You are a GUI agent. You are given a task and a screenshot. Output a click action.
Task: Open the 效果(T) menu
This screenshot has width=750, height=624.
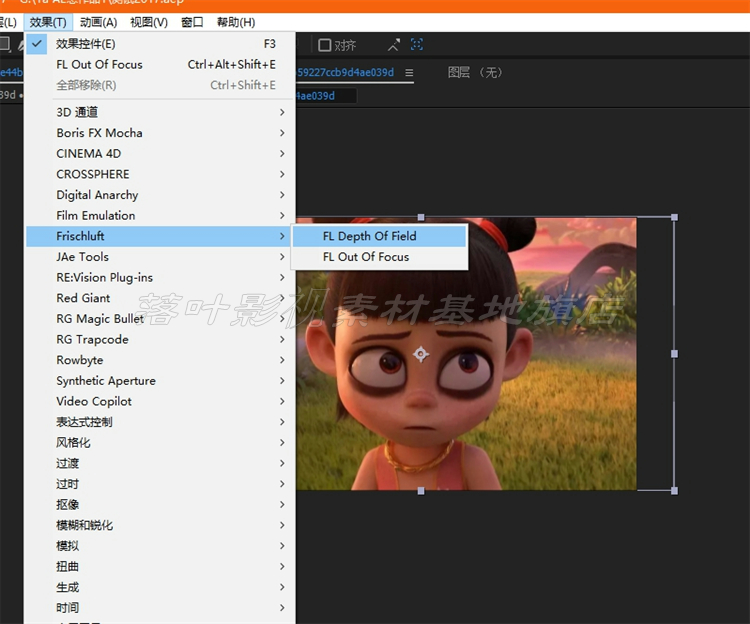pos(48,22)
